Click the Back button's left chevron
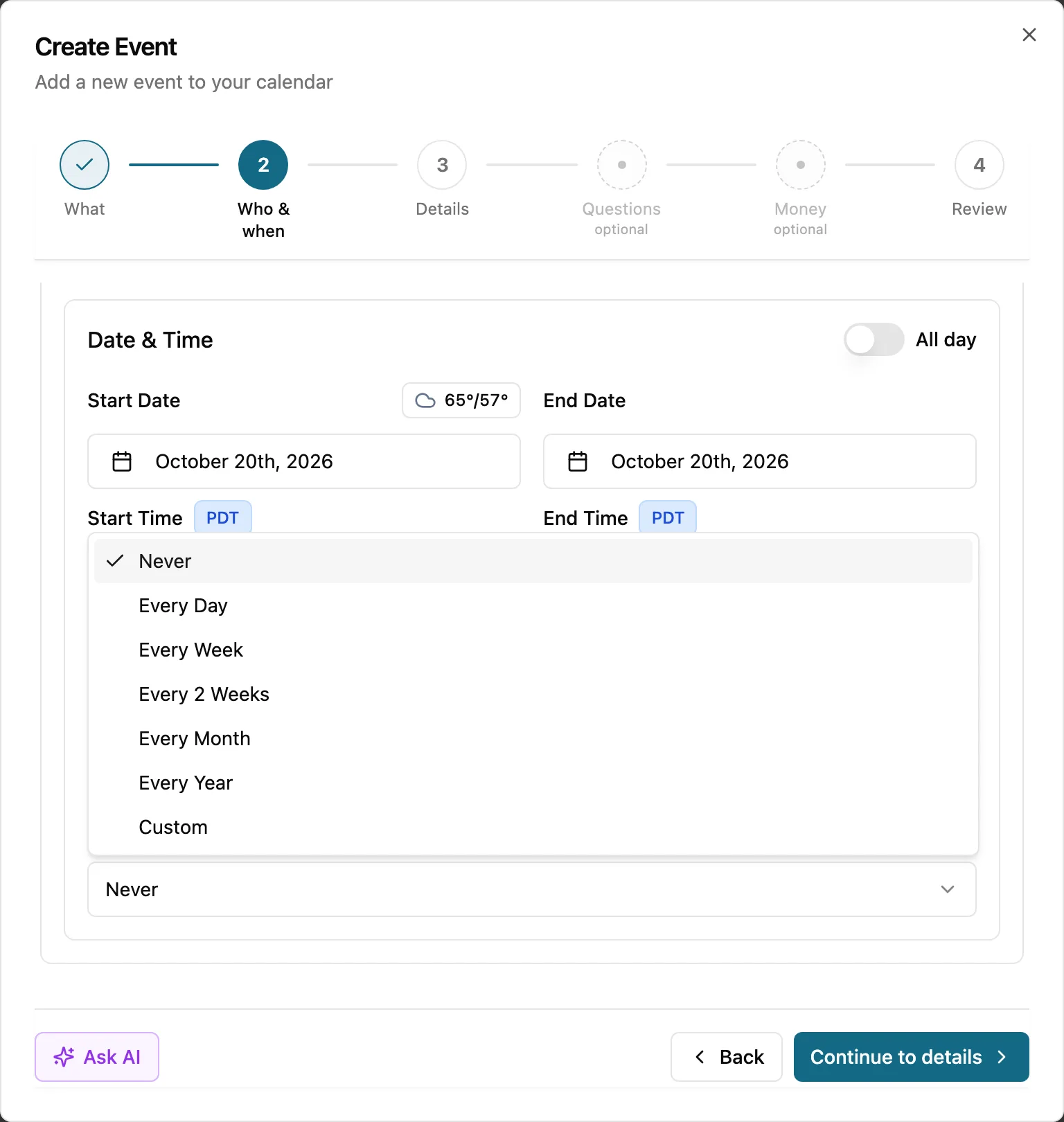 700,1057
